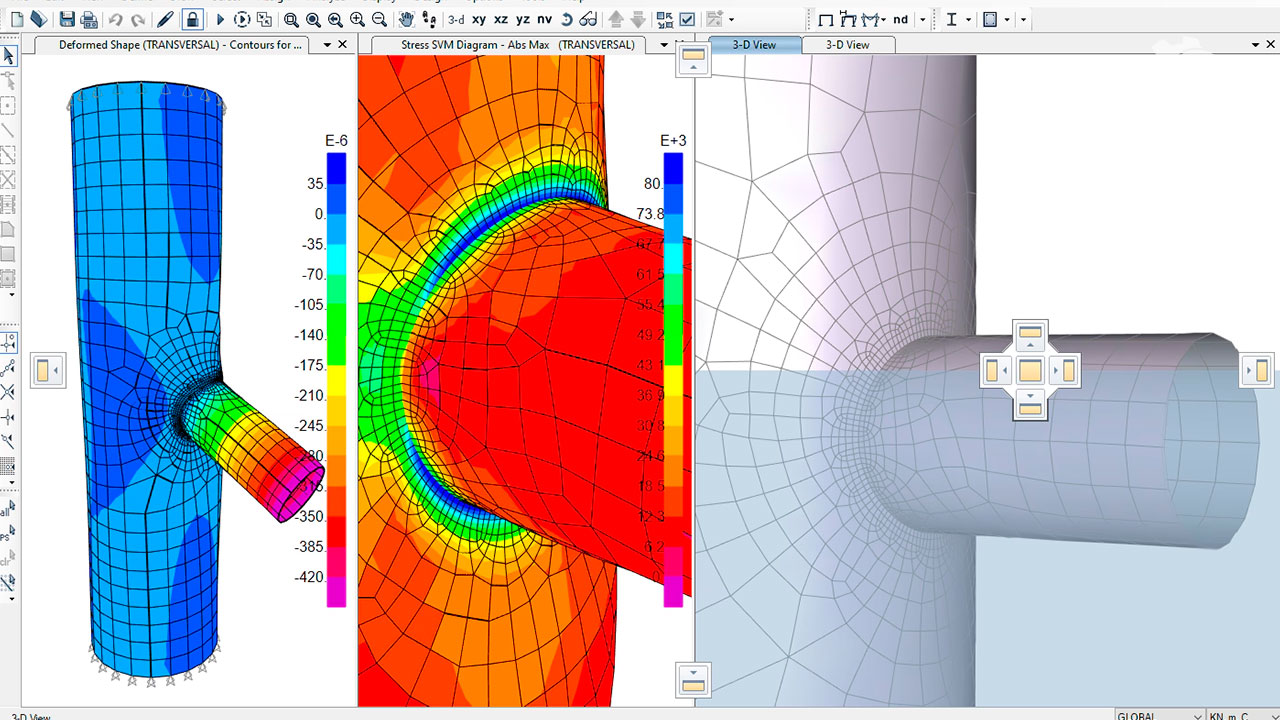Select the Pan hand tool
This screenshot has width=1280, height=720.
tap(406, 19)
